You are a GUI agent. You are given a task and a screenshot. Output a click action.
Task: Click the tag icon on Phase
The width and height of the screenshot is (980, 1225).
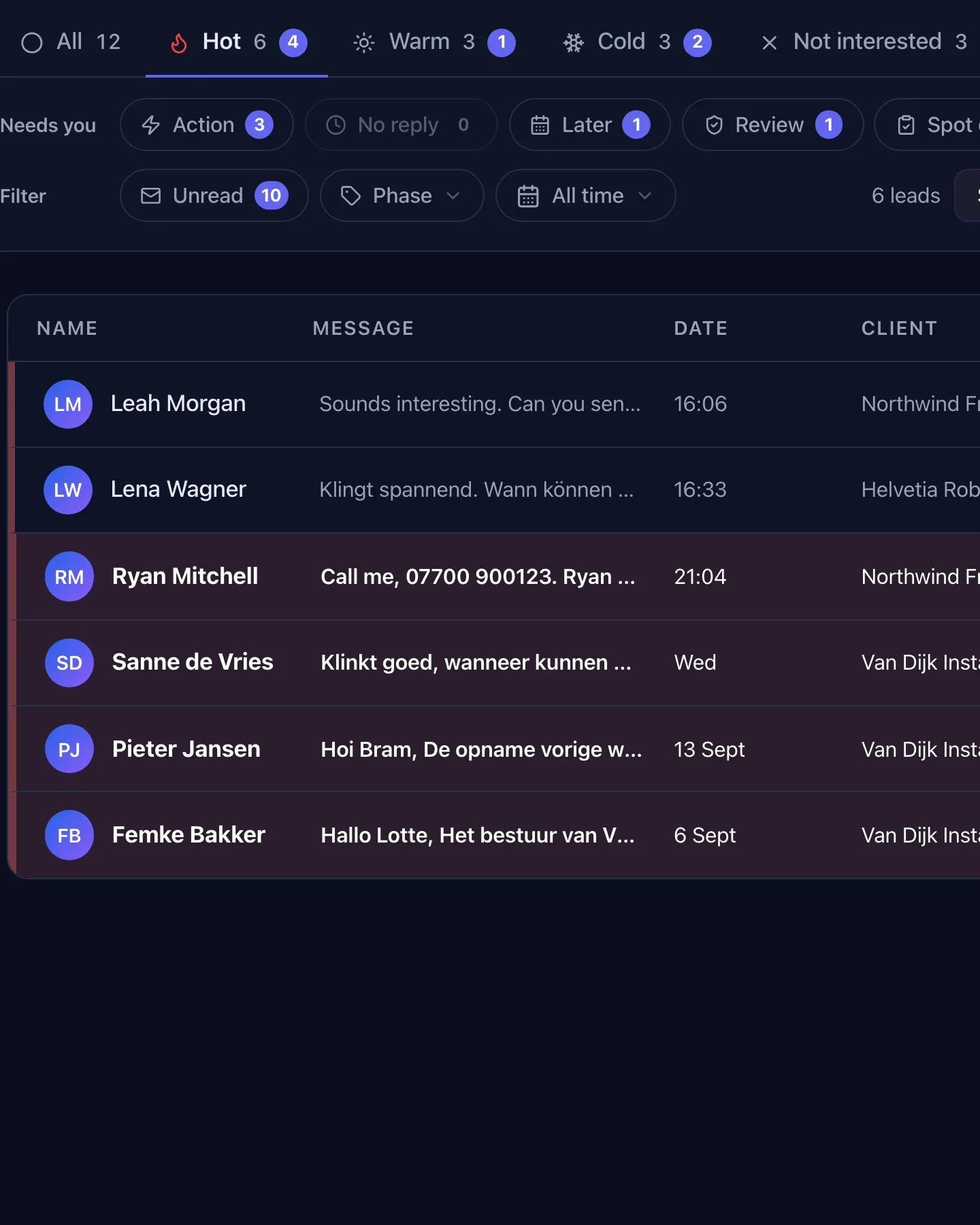(x=350, y=196)
